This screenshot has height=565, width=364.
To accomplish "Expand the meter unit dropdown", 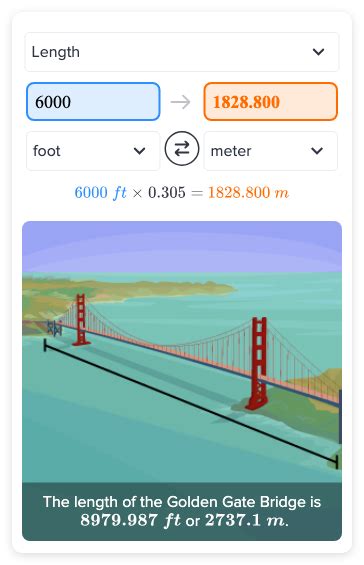I will click(270, 151).
